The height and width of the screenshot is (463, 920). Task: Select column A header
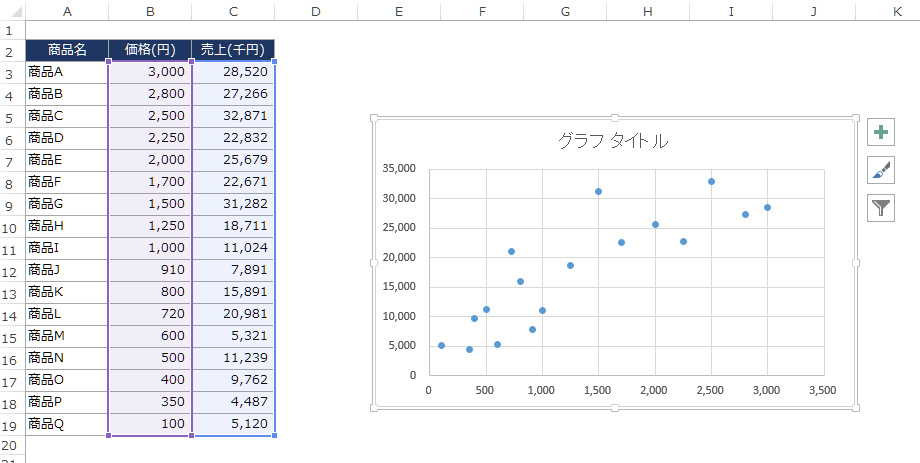click(x=67, y=11)
